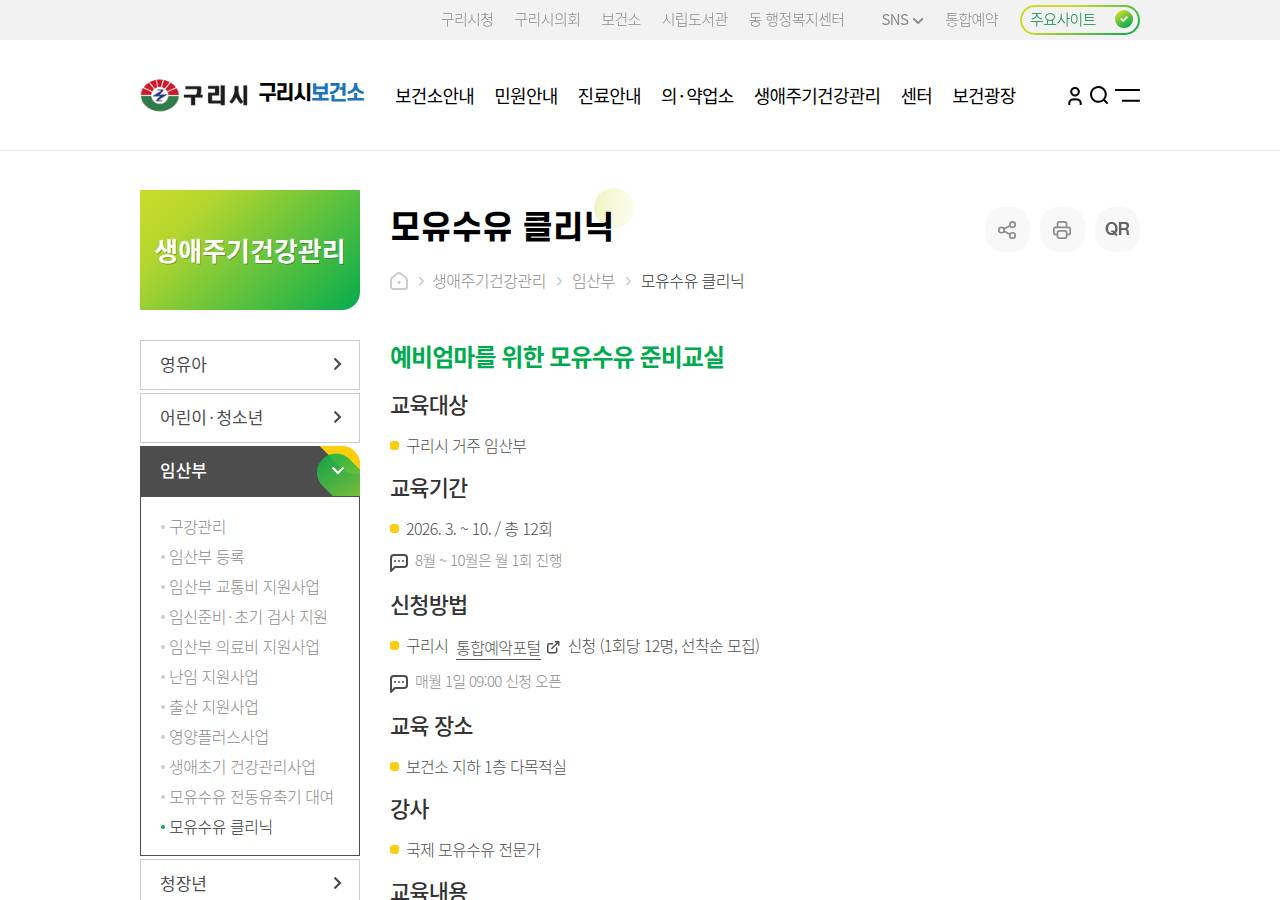Open the 보건광장 main menu
This screenshot has height=900, width=1280.
tap(984, 96)
